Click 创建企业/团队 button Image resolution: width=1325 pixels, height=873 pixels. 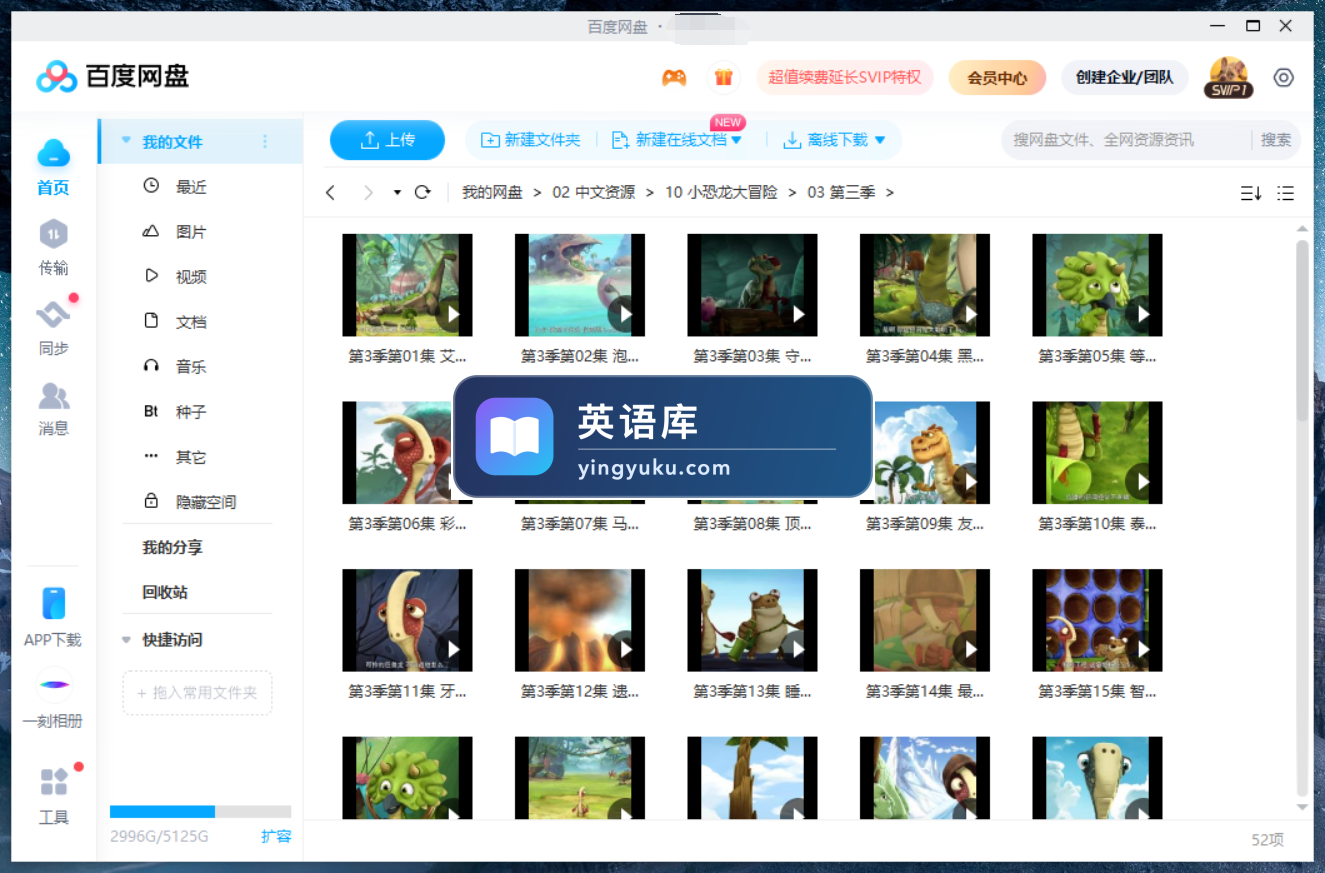(1125, 77)
